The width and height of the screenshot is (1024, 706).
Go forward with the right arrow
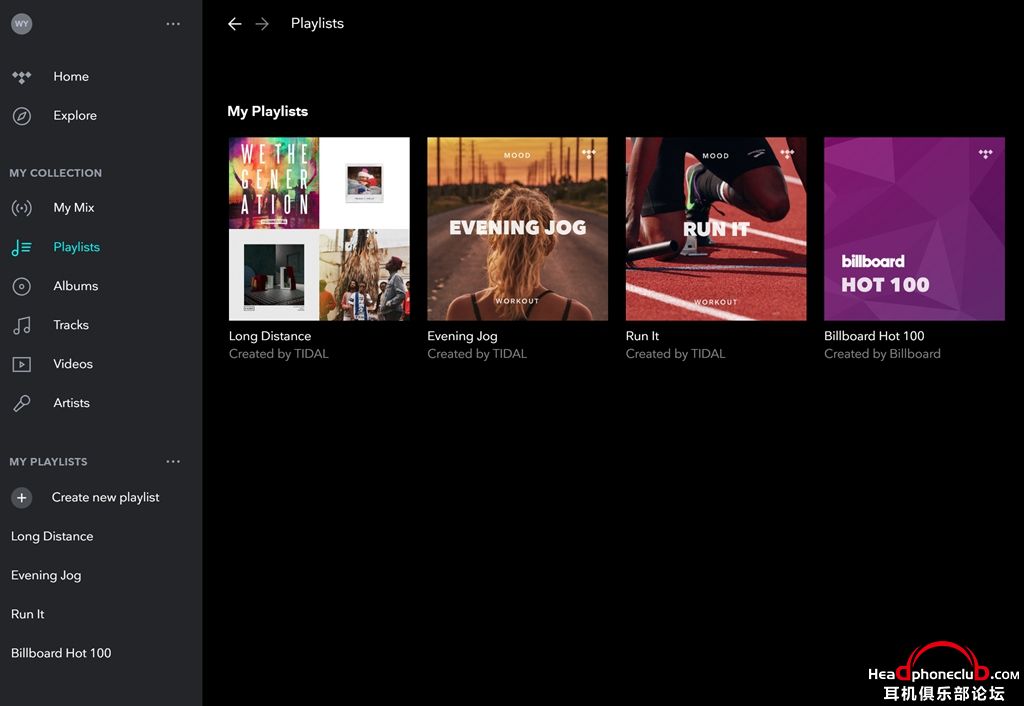[262, 24]
